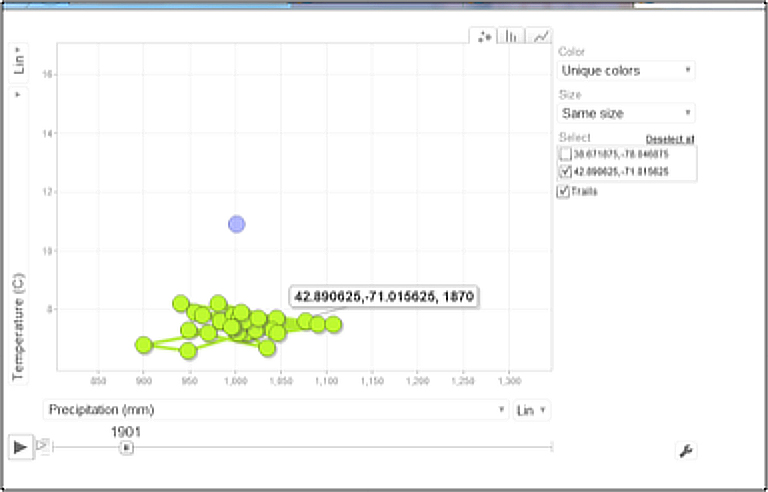Uncheck the 42.890625,-71.015625 checkbox
The width and height of the screenshot is (768, 492).
(x=566, y=172)
